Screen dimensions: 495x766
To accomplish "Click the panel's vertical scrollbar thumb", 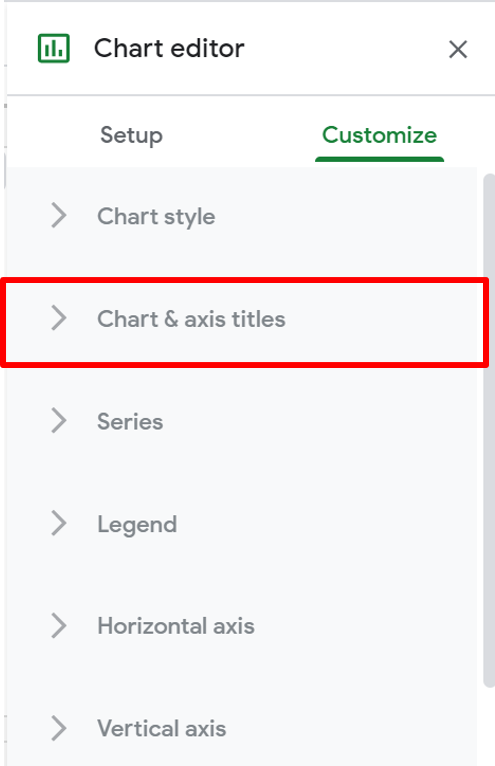I will click(489, 430).
